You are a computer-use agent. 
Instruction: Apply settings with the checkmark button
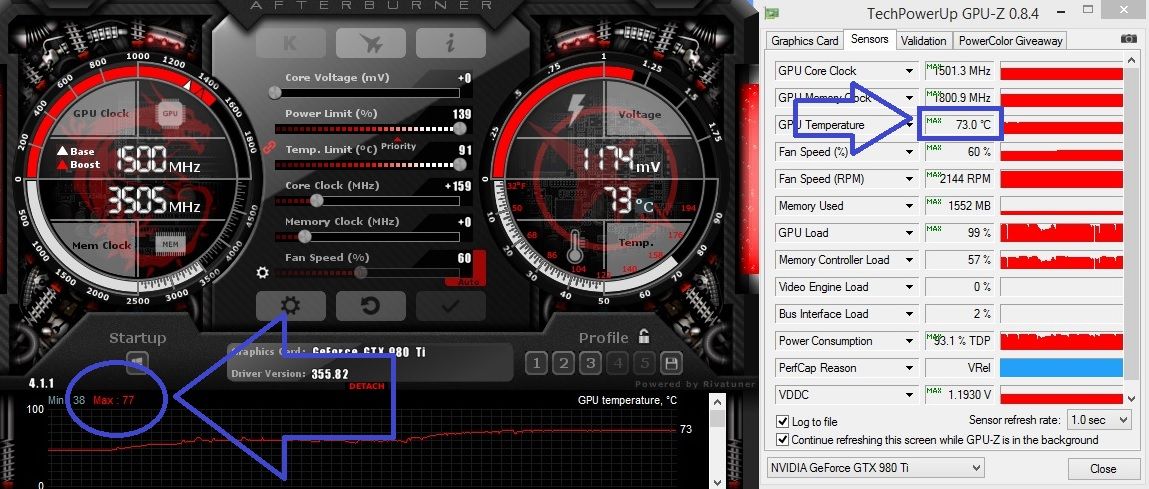[x=451, y=306]
